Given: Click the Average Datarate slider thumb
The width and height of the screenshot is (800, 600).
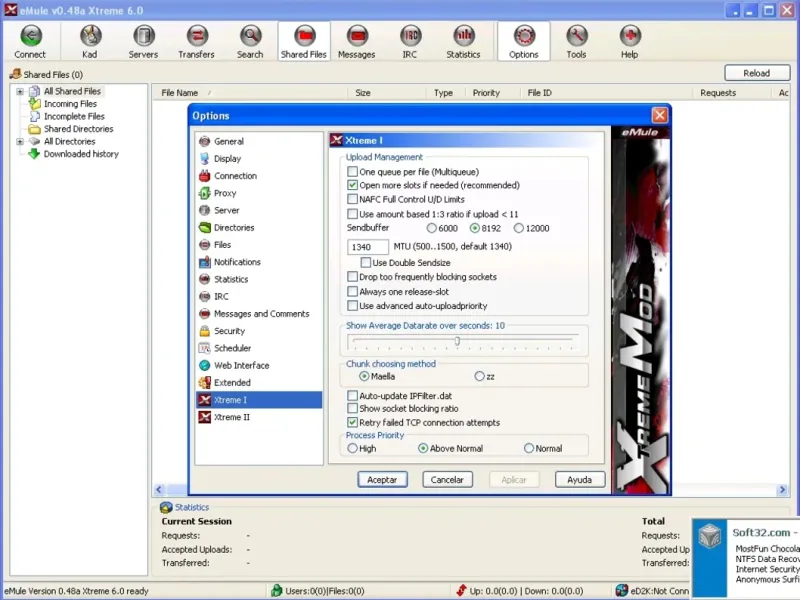Looking at the screenshot, I should (x=457, y=340).
